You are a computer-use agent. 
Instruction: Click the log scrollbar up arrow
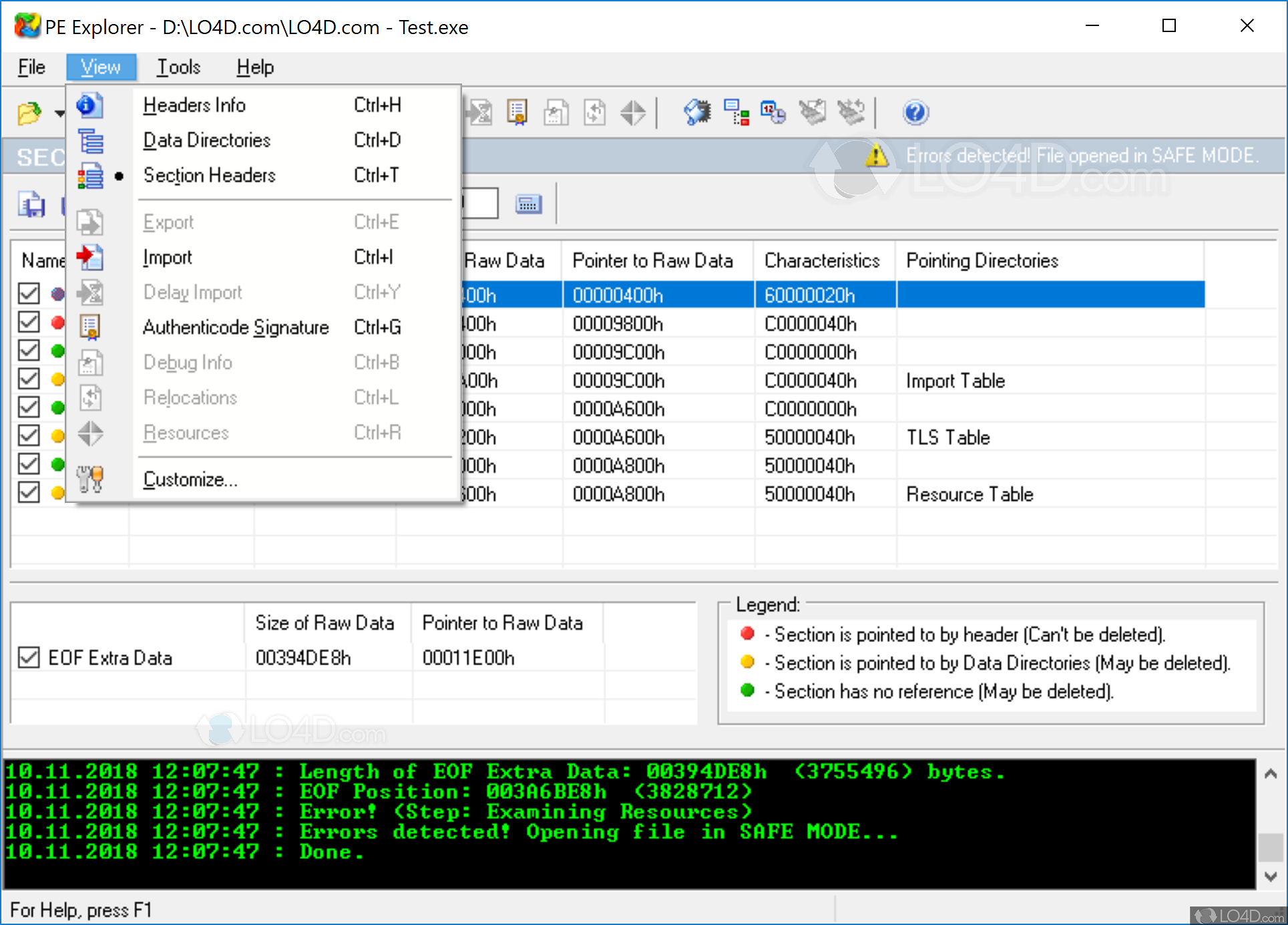click(1271, 773)
